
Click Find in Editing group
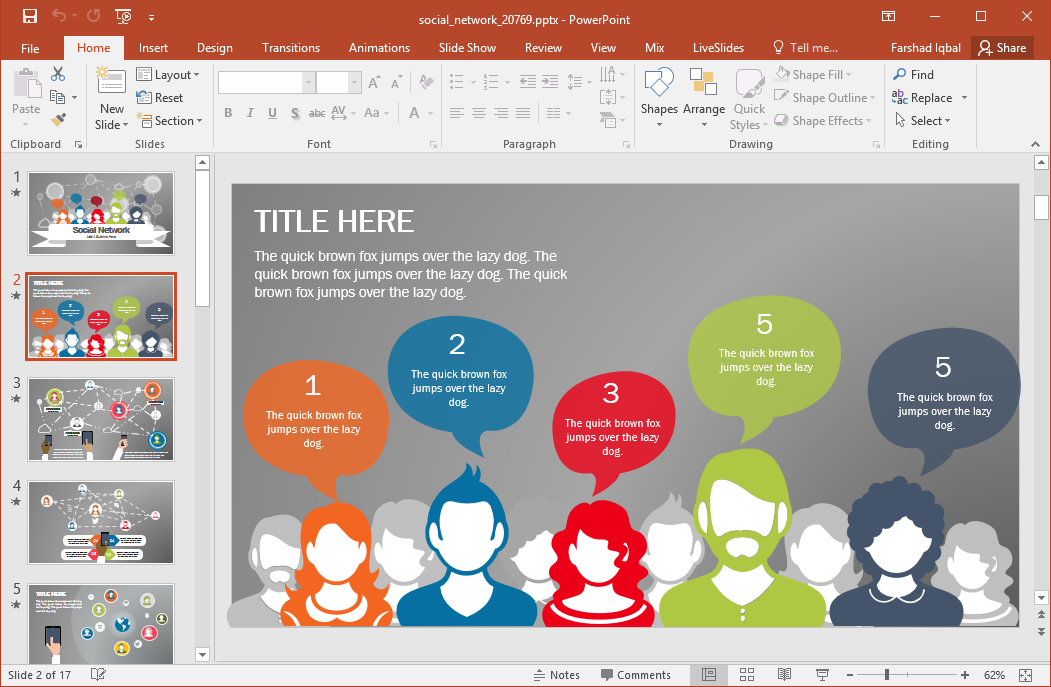914,75
